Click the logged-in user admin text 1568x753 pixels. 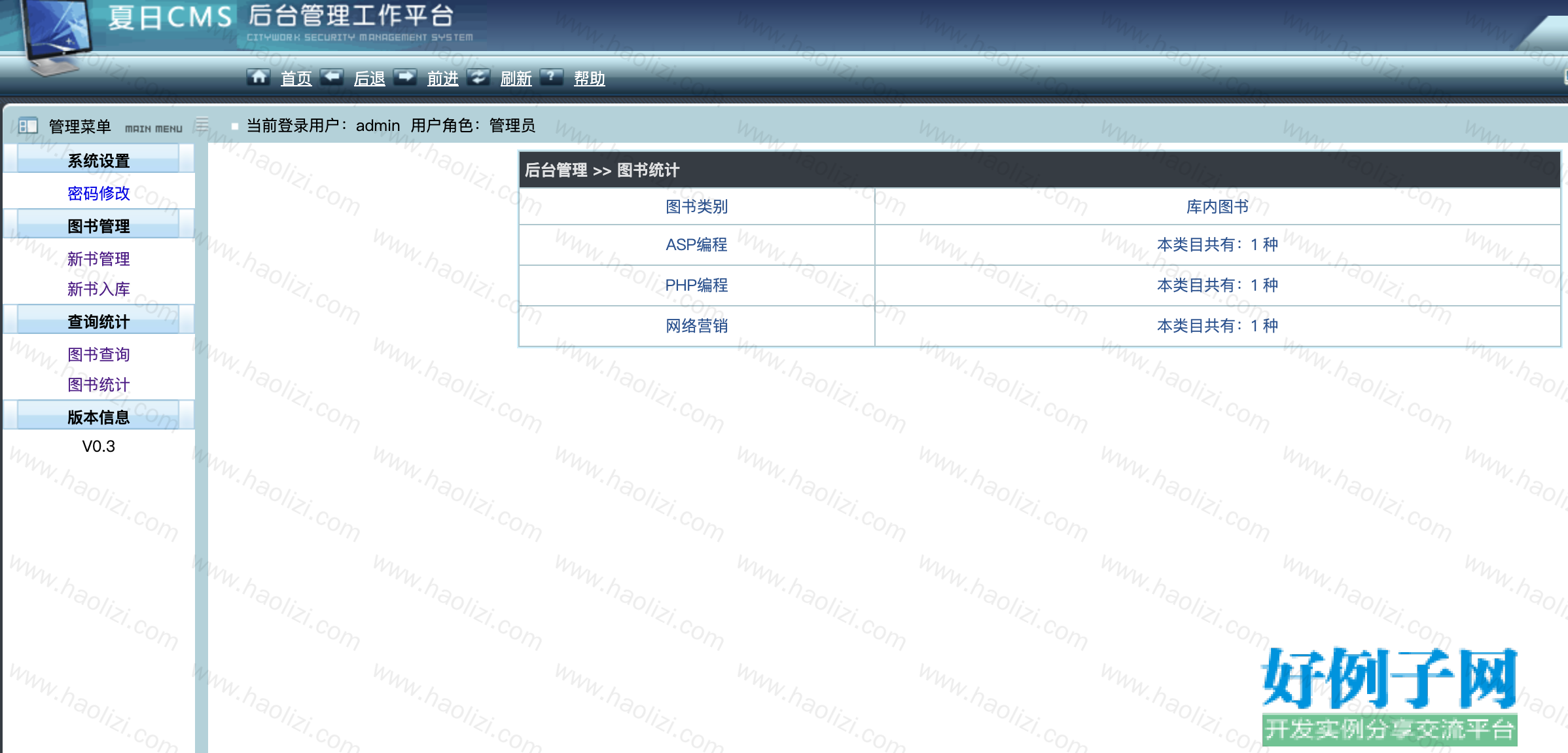(378, 125)
